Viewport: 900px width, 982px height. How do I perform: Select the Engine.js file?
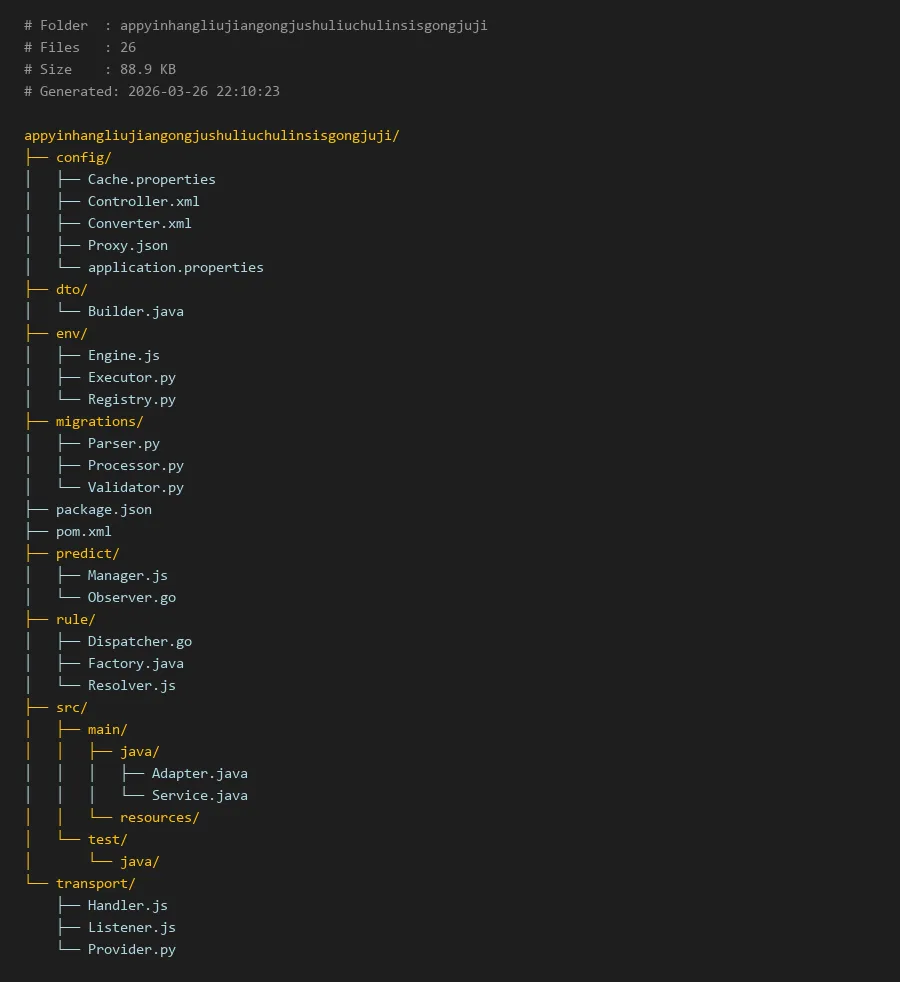coord(123,355)
